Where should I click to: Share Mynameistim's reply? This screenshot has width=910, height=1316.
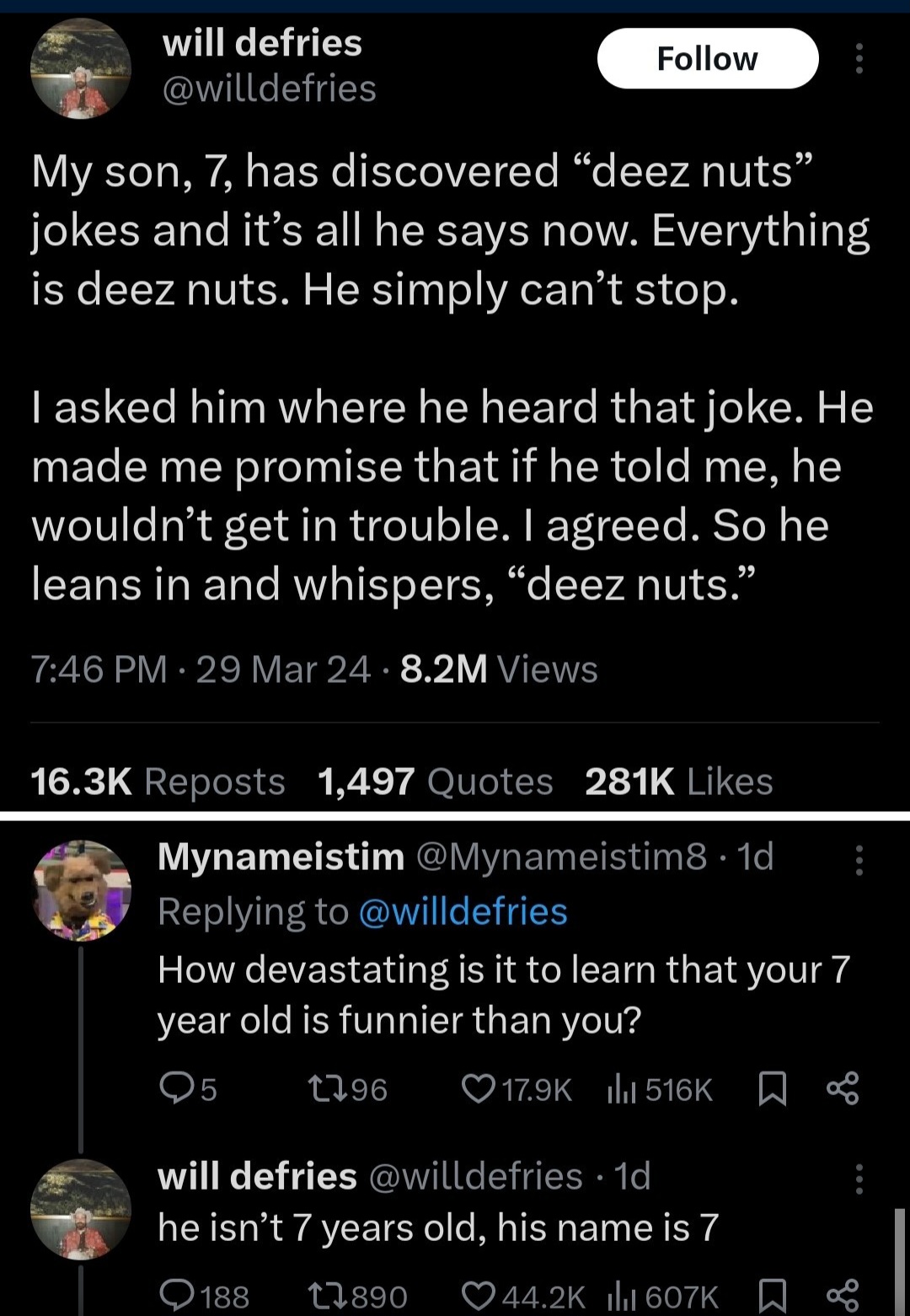pos(843,1089)
